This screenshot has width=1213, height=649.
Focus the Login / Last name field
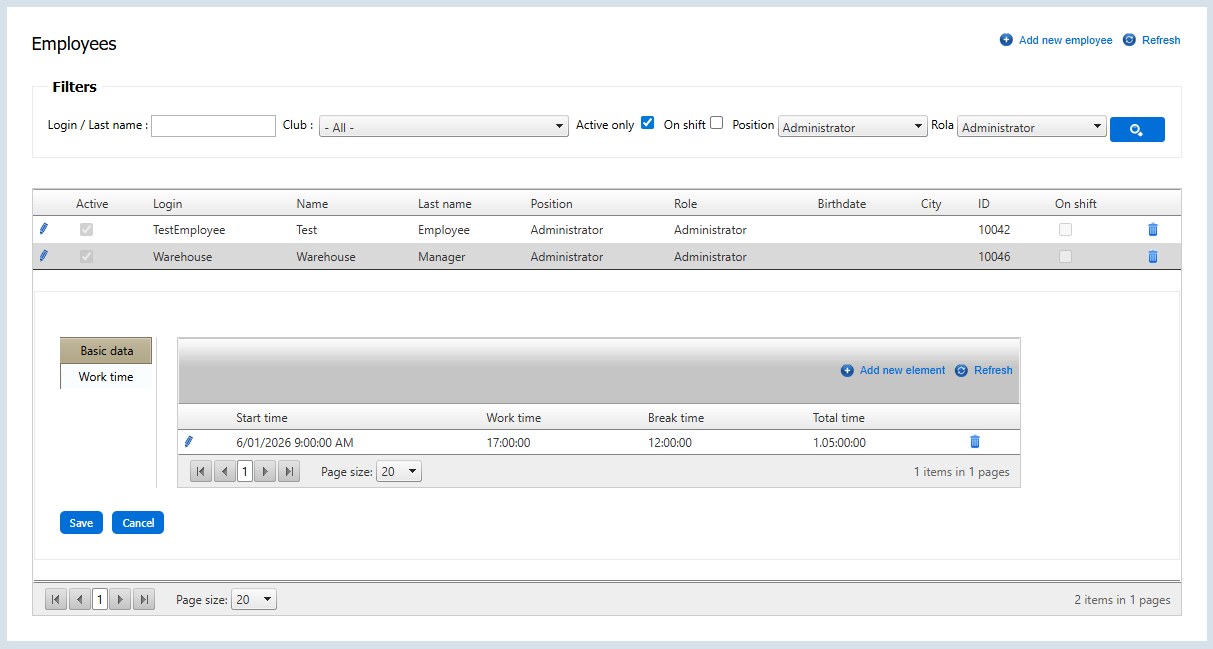pos(213,126)
